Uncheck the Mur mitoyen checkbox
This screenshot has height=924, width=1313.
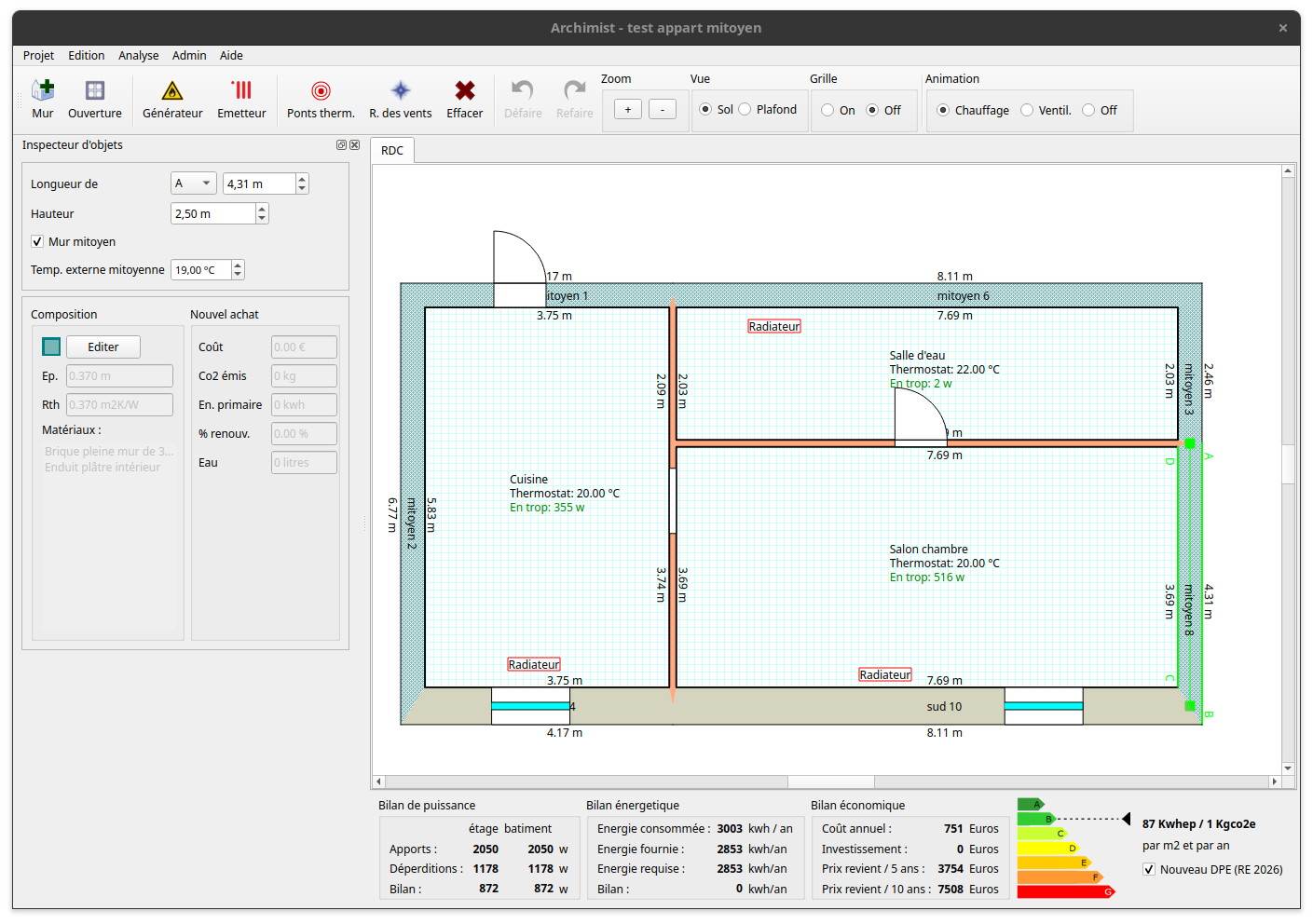pyautogui.click(x=37, y=242)
